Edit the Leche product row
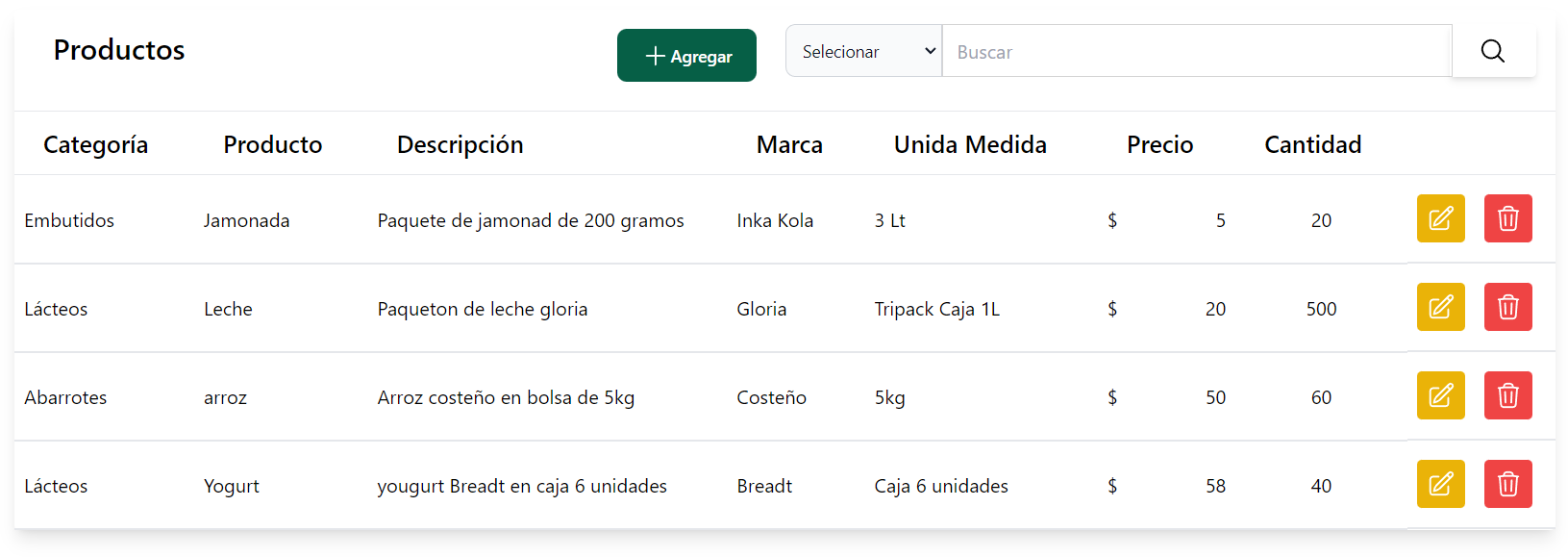 click(1440, 307)
